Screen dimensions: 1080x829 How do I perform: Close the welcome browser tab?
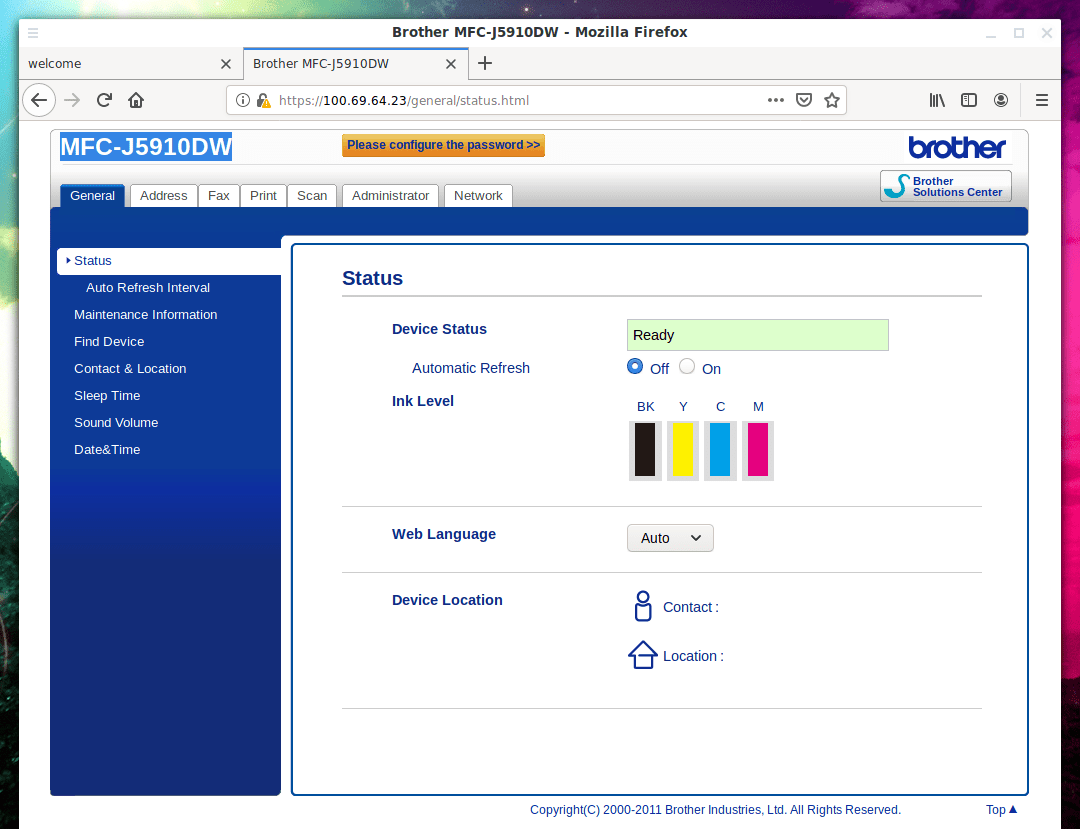pyautogui.click(x=225, y=64)
